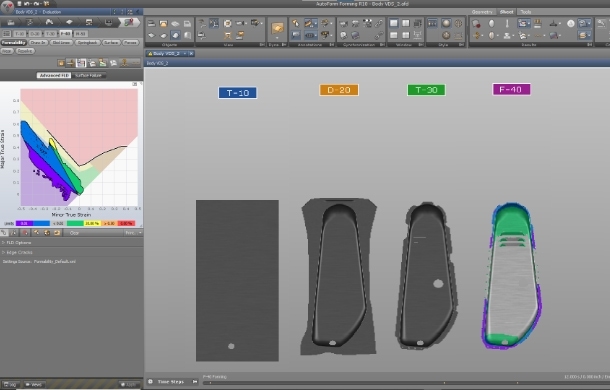Click the chain link icon in Synchronization group
The height and width of the screenshot is (390, 610).
(x=379, y=23)
